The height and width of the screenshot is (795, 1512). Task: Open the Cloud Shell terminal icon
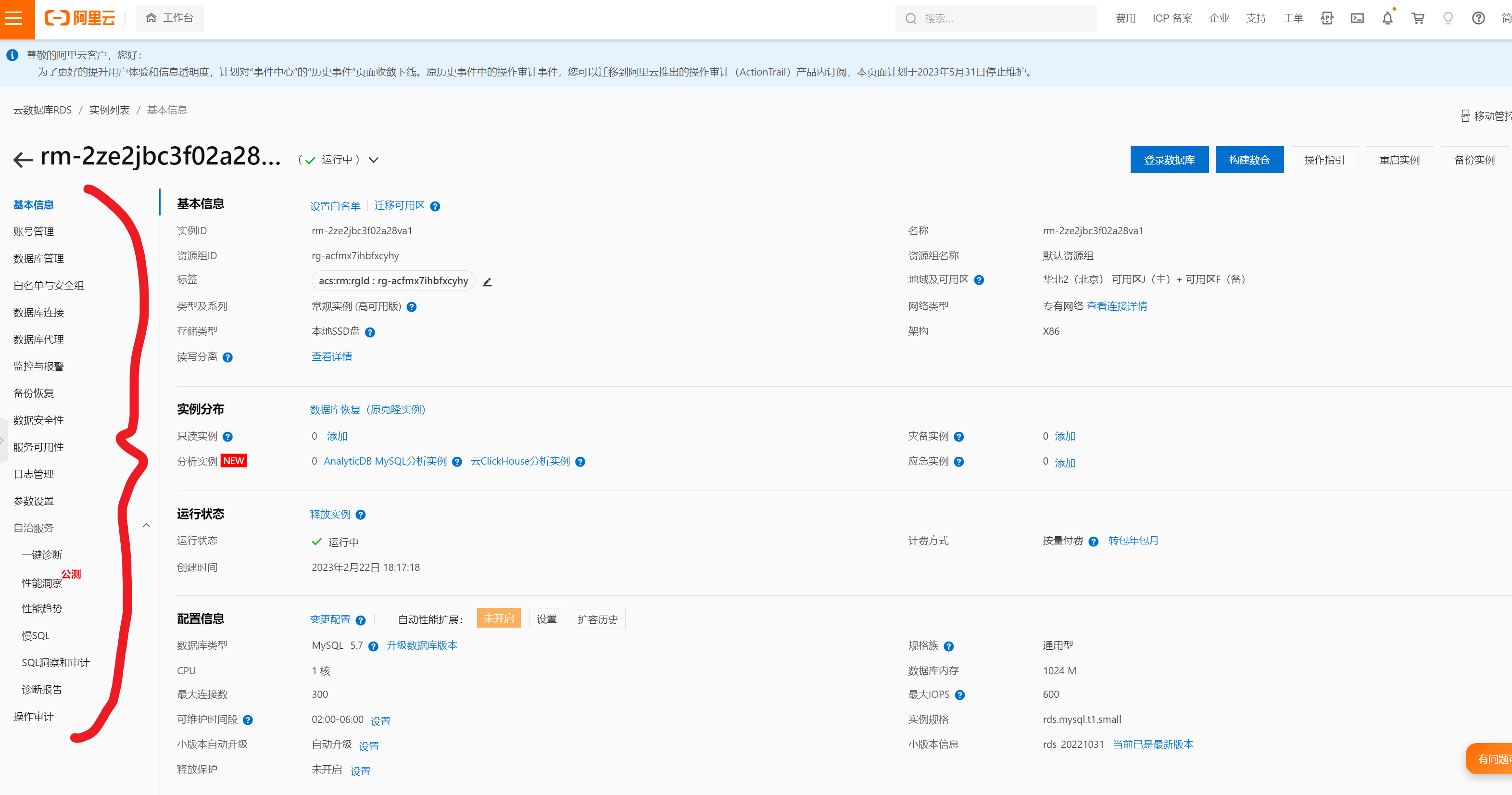pos(1357,18)
